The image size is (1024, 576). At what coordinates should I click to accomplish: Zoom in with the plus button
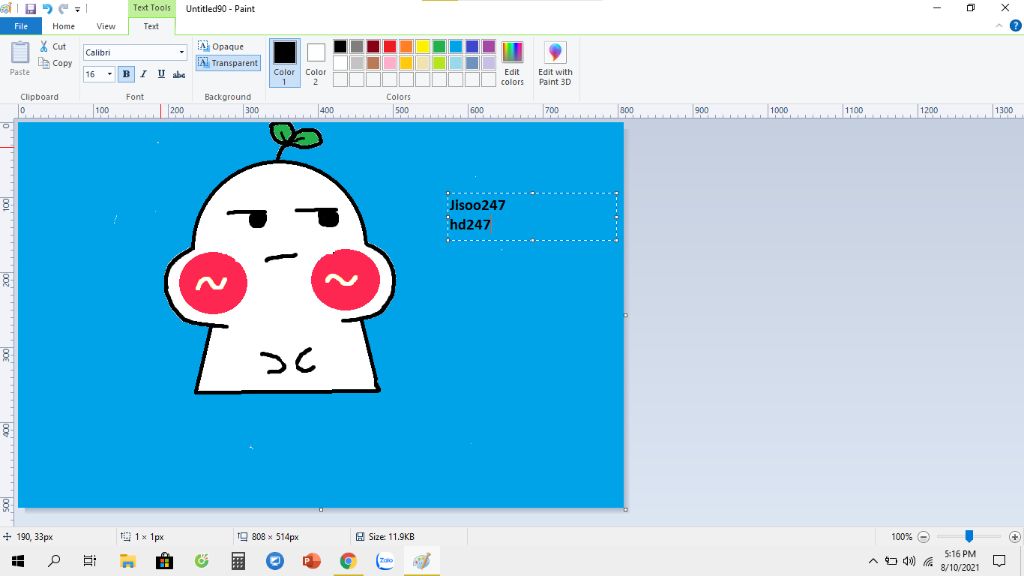click(1014, 537)
